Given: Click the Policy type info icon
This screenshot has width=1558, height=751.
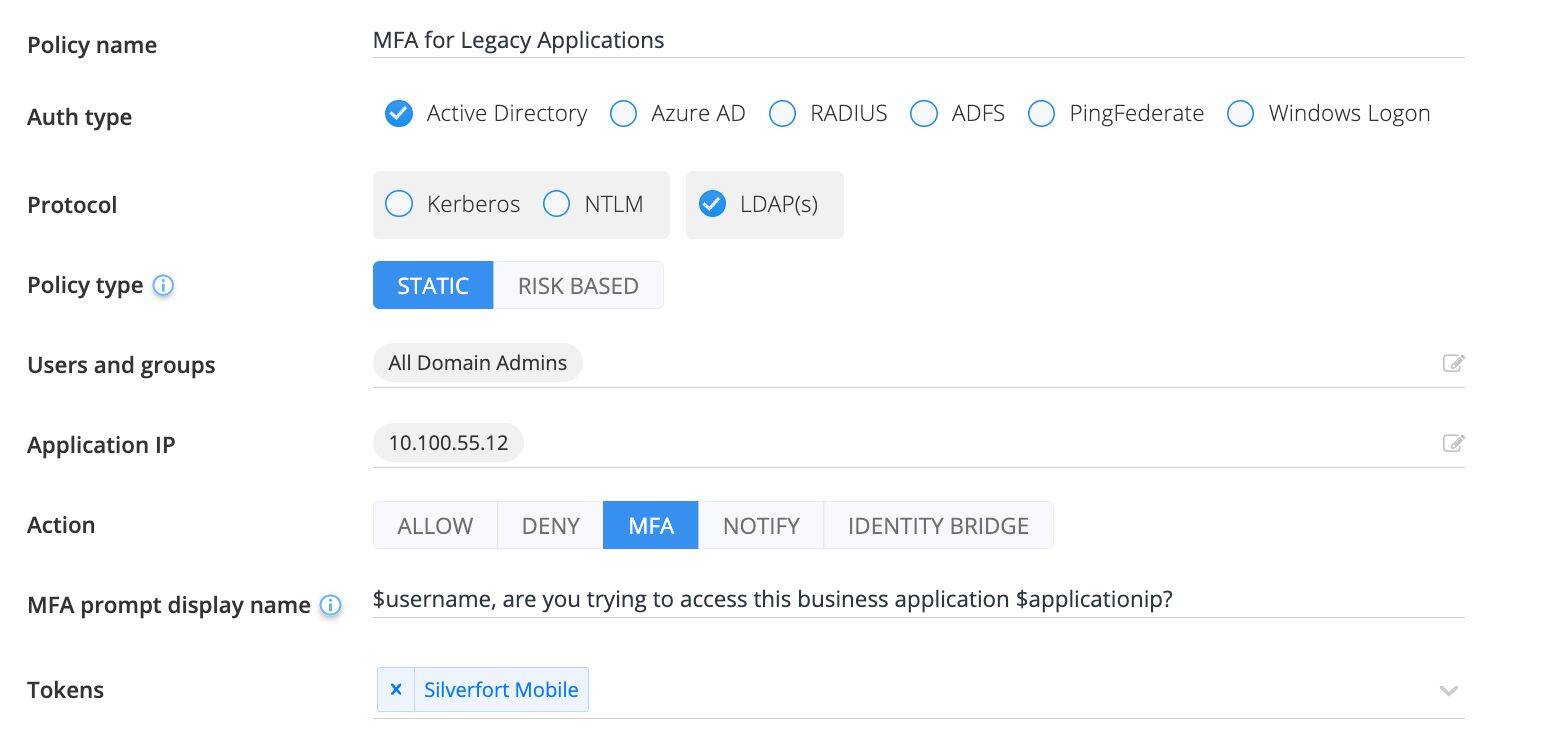Looking at the screenshot, I should pyautogui.click(x=163, y=286).
